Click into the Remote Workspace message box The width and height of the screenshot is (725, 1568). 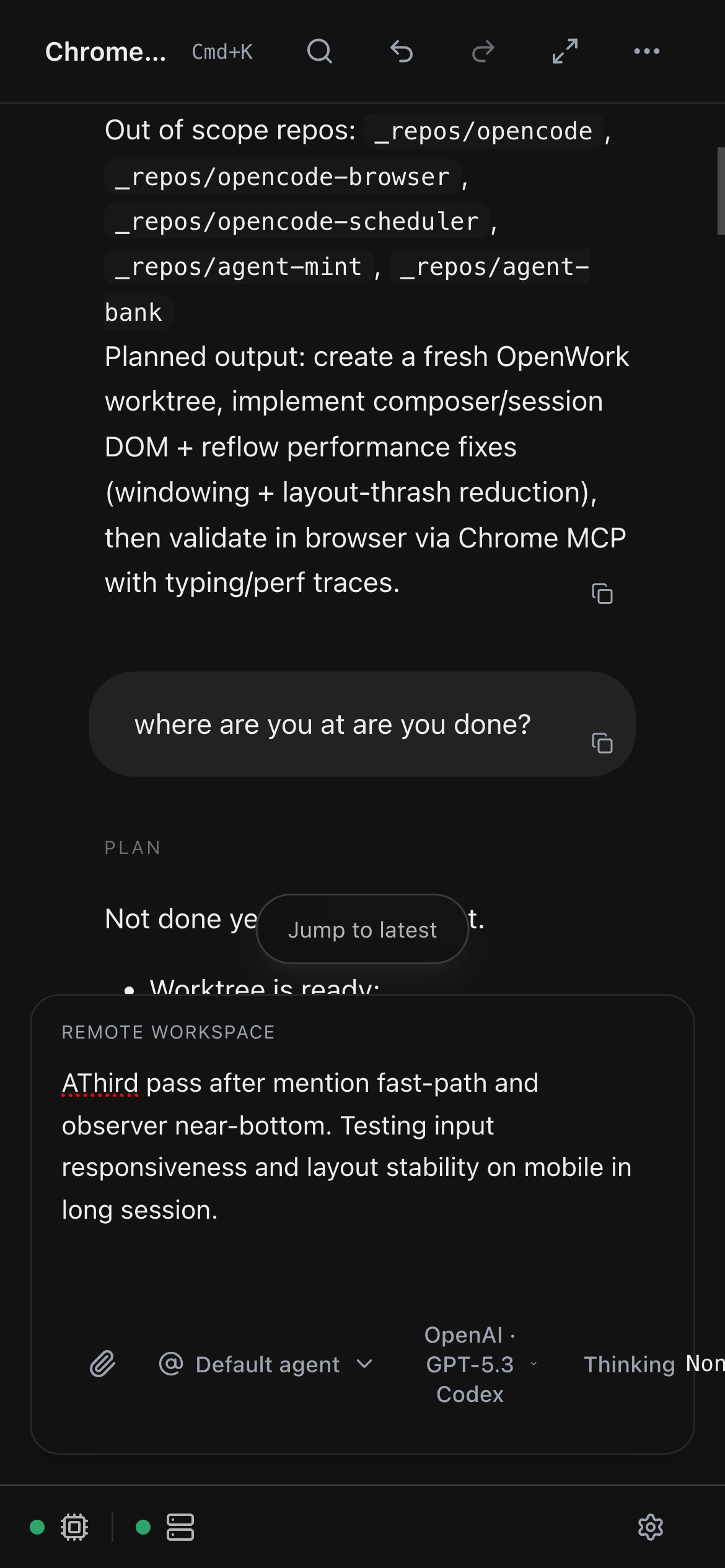tap(347, 1146)
